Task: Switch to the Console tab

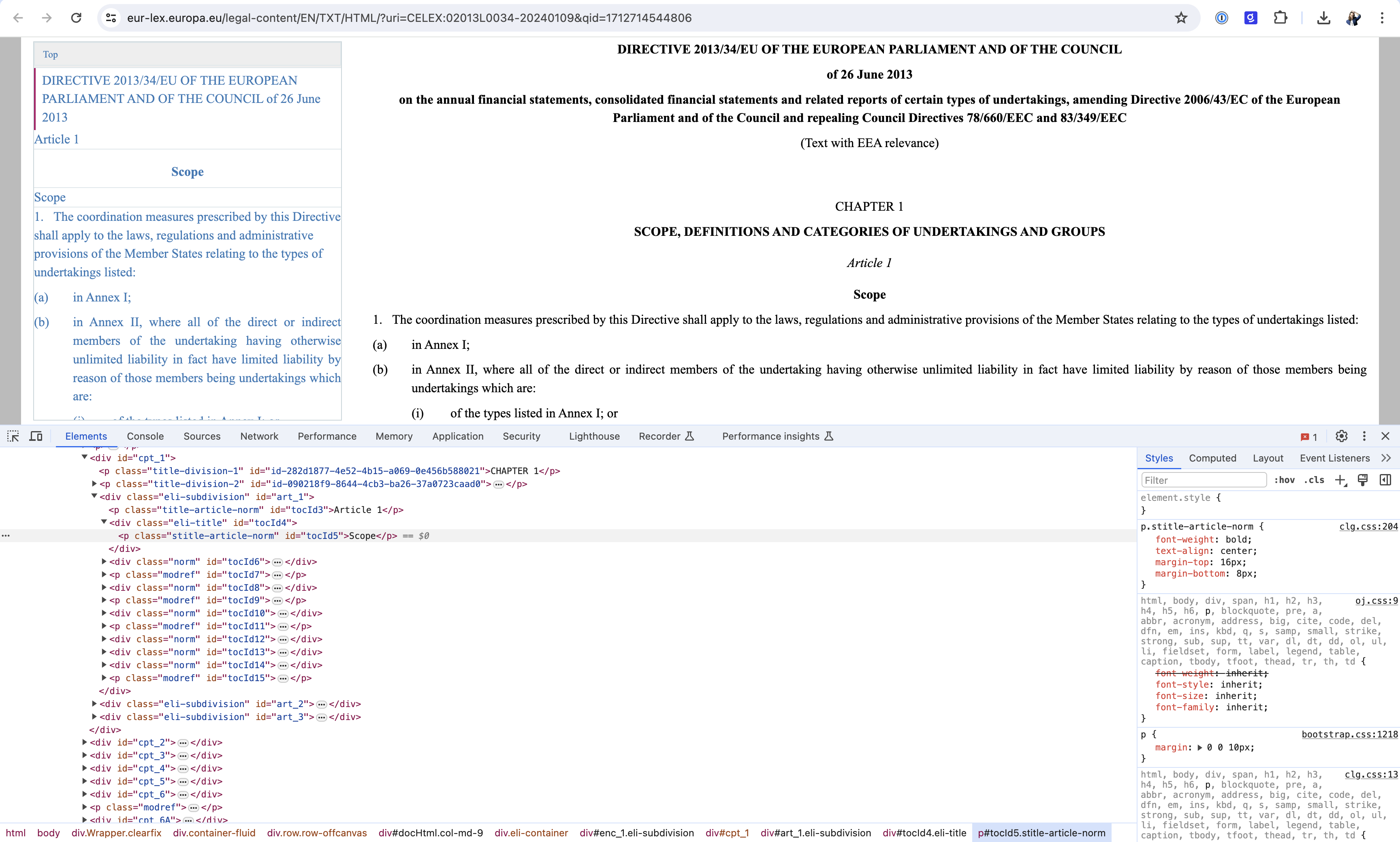Action: (145, 436)
